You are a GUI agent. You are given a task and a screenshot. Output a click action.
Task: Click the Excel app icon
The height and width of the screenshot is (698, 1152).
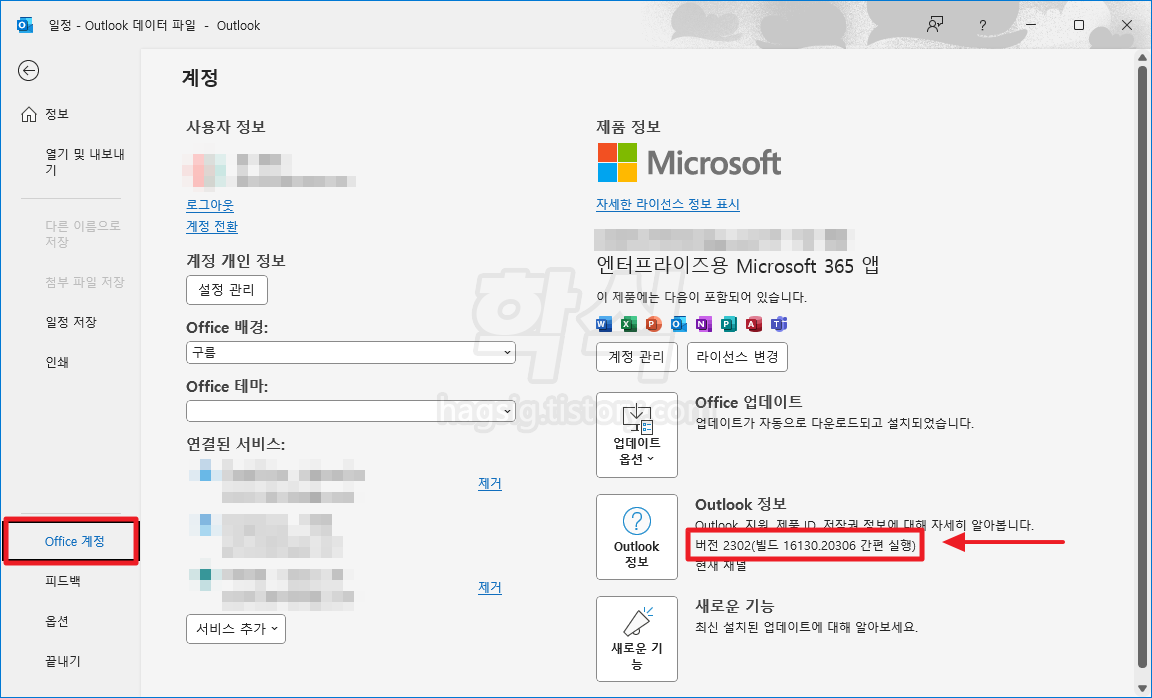(629, 324)
